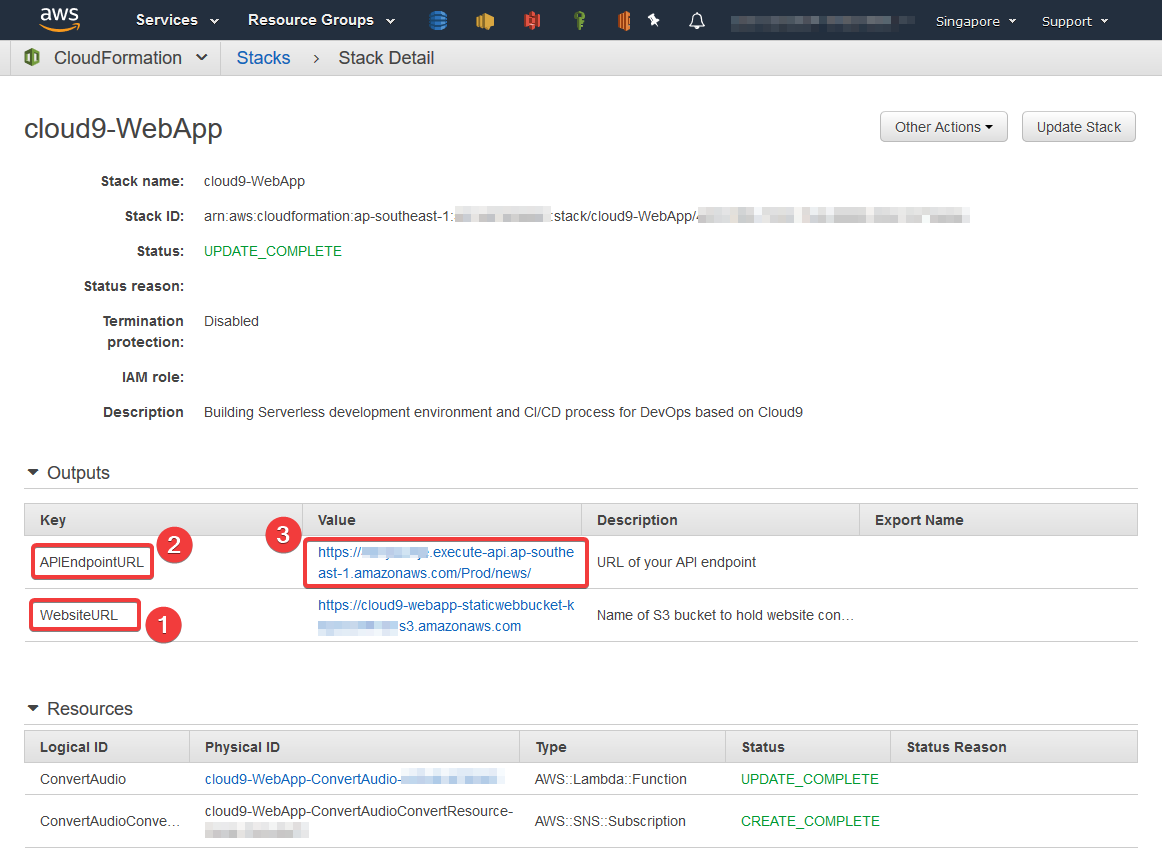Open the yellow cube service shortcut icon
Viewport: 1162px width, 853px height.
(485, 21)
